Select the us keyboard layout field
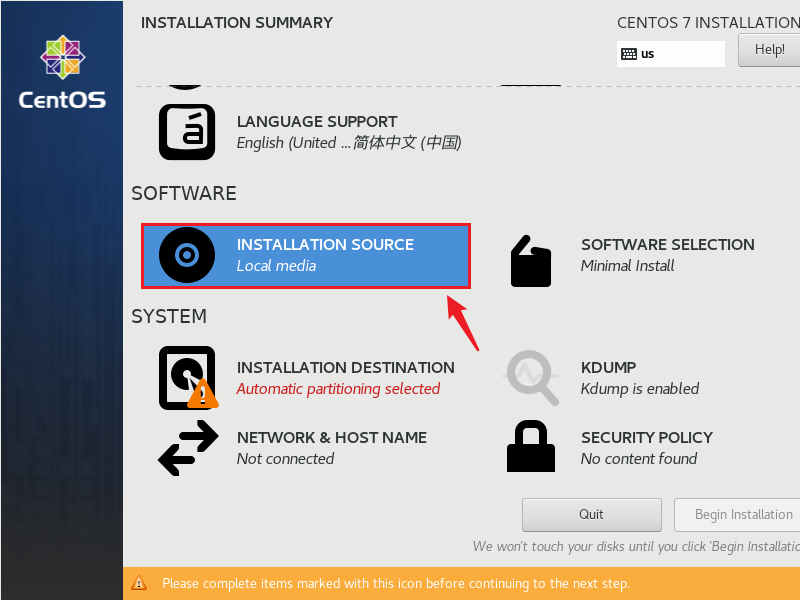800x600 pixels. point(670,54)
